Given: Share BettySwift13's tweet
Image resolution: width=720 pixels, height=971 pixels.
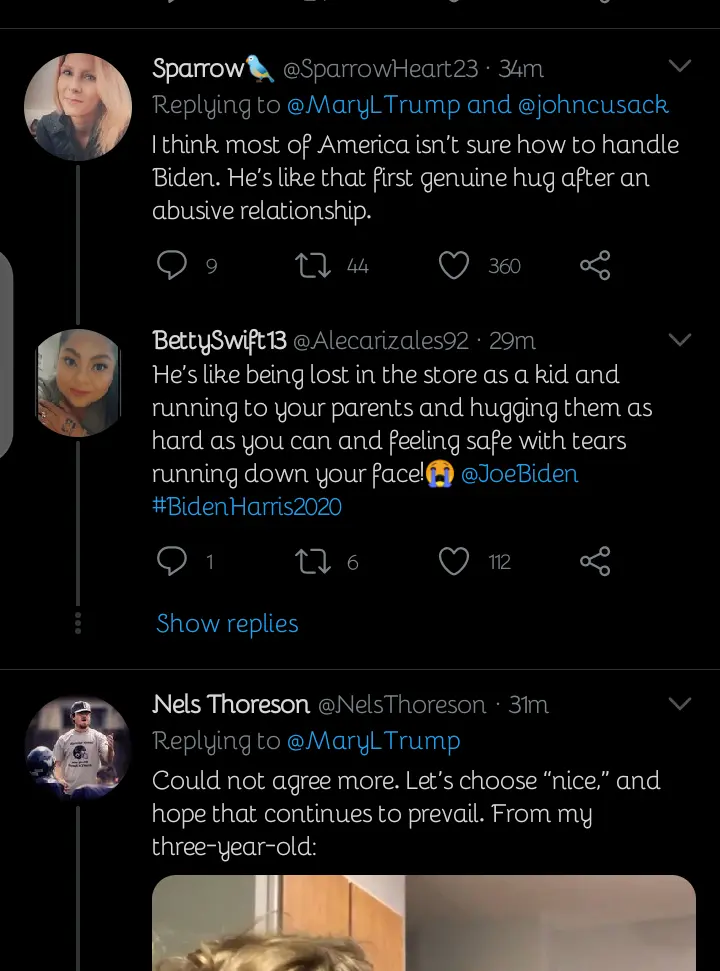Looking at the screenshot, I should [595, 561].
